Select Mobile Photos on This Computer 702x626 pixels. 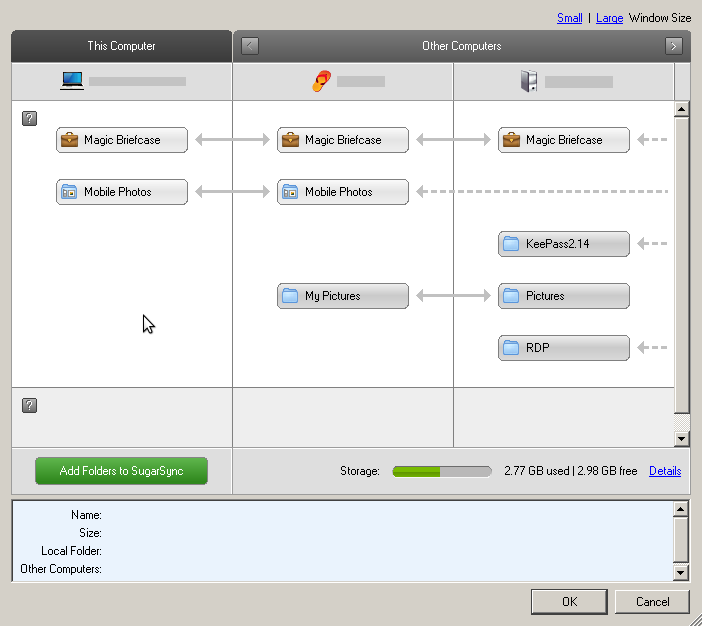point(122,192)
